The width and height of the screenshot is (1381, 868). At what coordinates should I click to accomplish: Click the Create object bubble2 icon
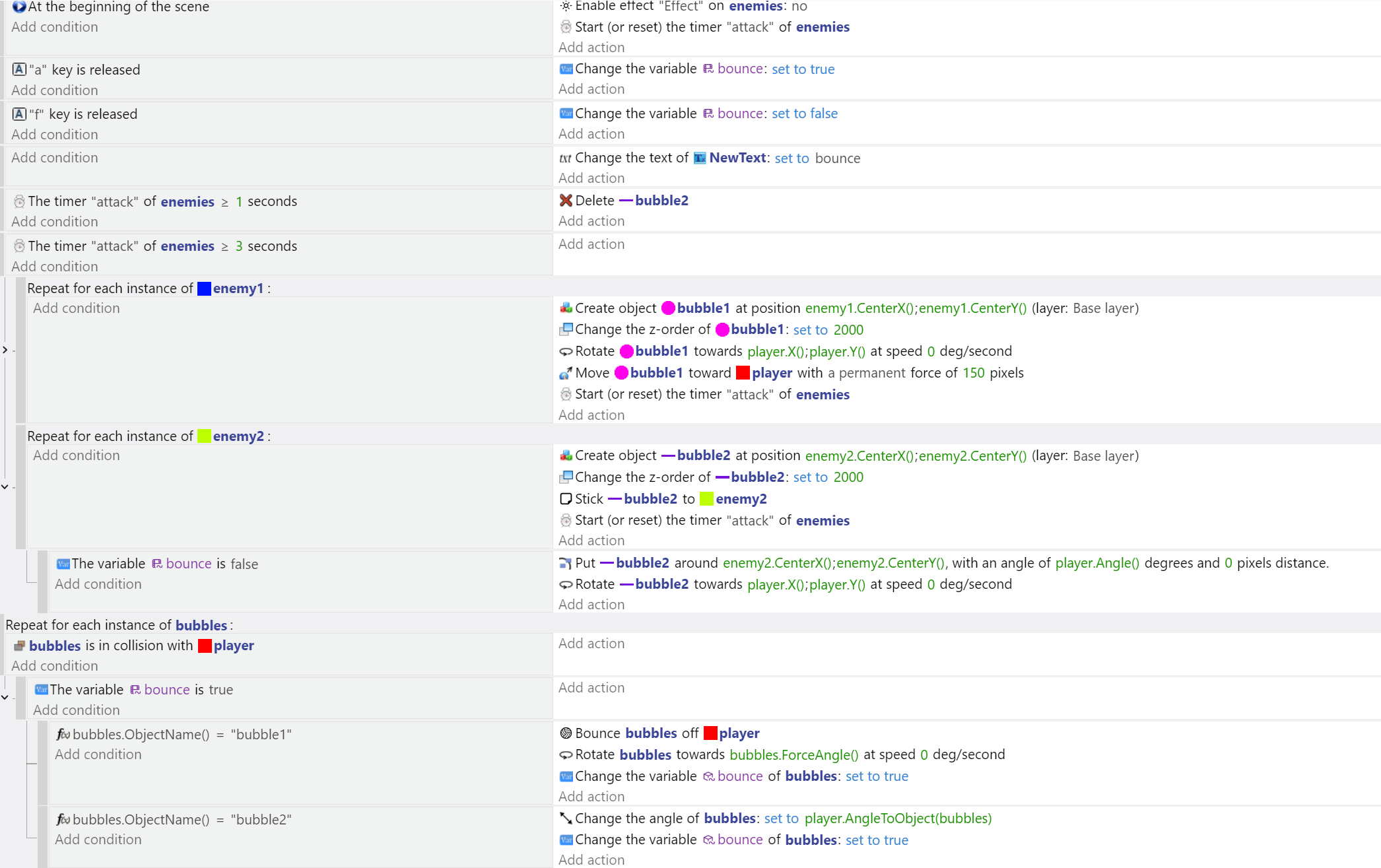(x=566, y=455)
